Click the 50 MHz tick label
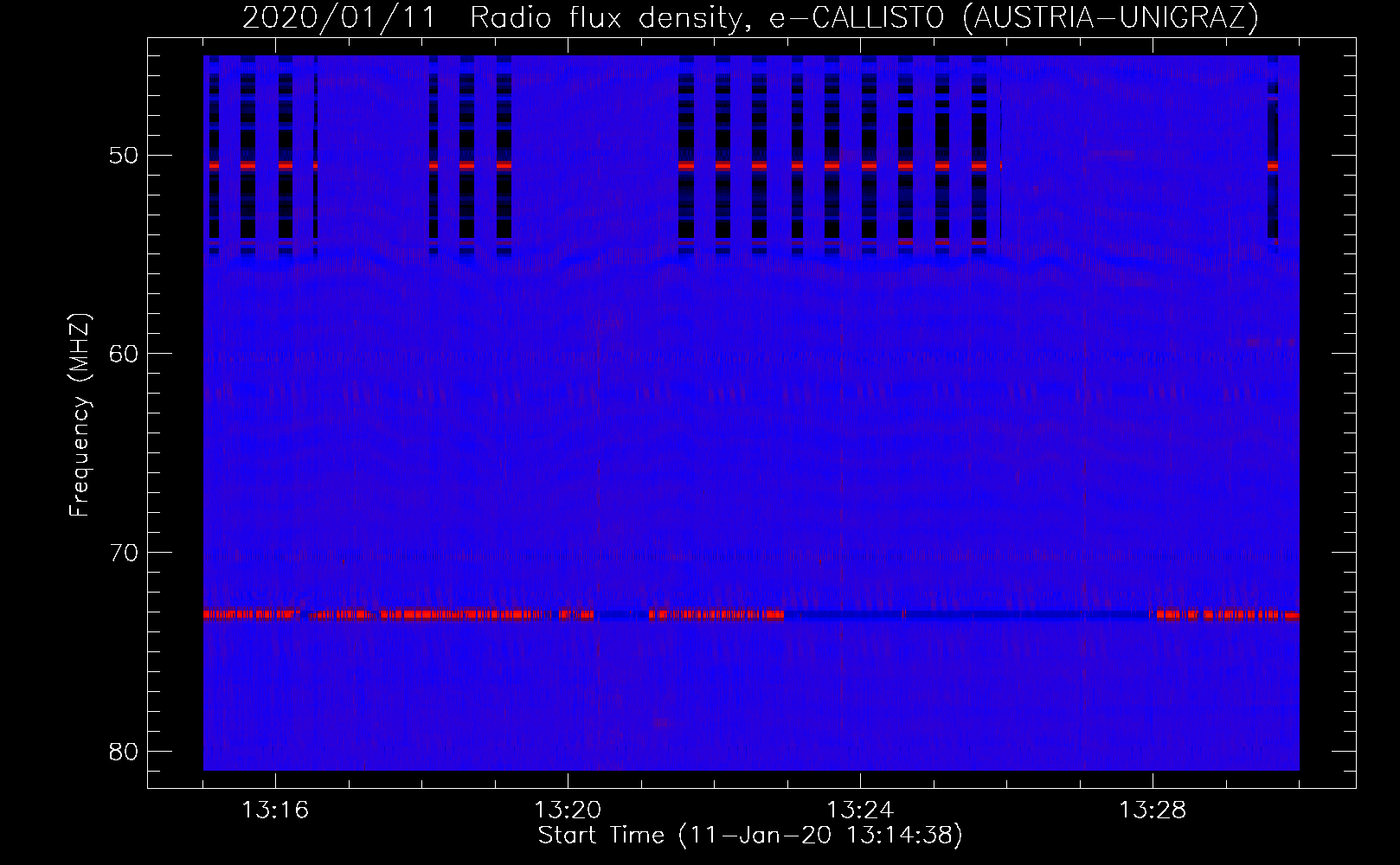 pyautogui.click(x=125, y=156)
